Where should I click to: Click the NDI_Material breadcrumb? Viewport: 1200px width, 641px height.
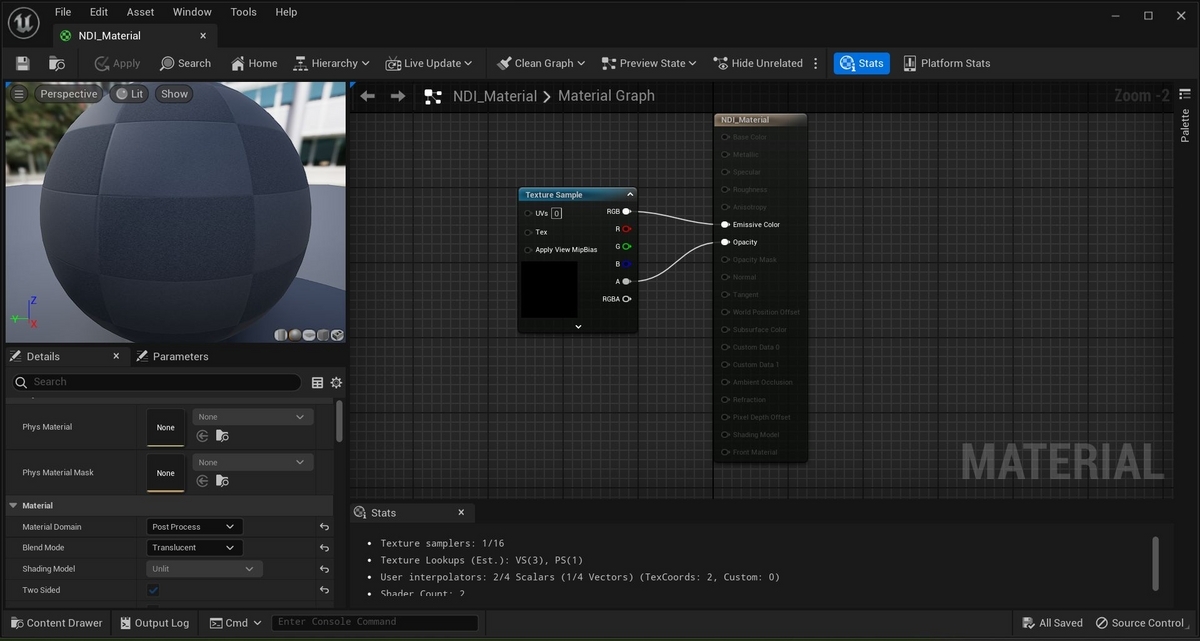tap(495, 96)
